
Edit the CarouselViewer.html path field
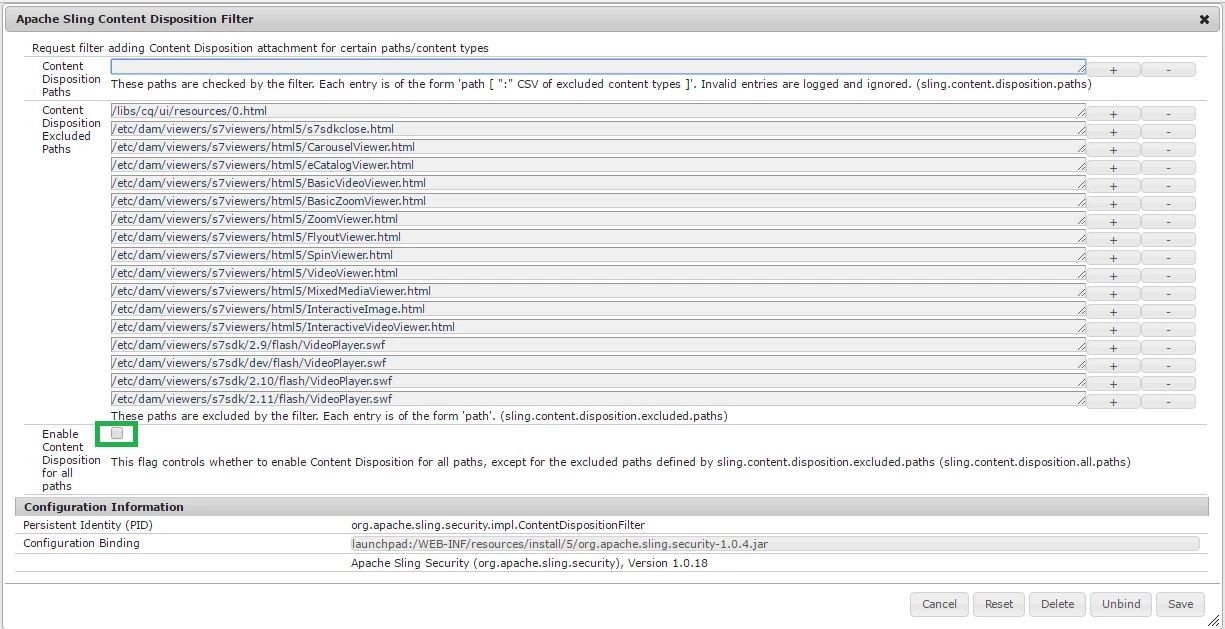[598, 147]
